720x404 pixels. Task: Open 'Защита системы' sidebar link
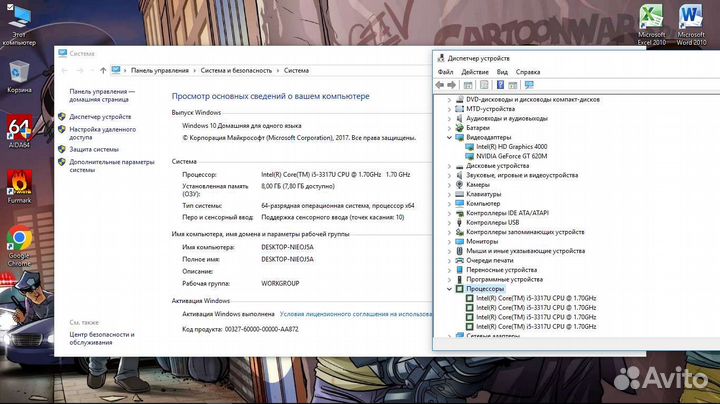pos(94,150)
